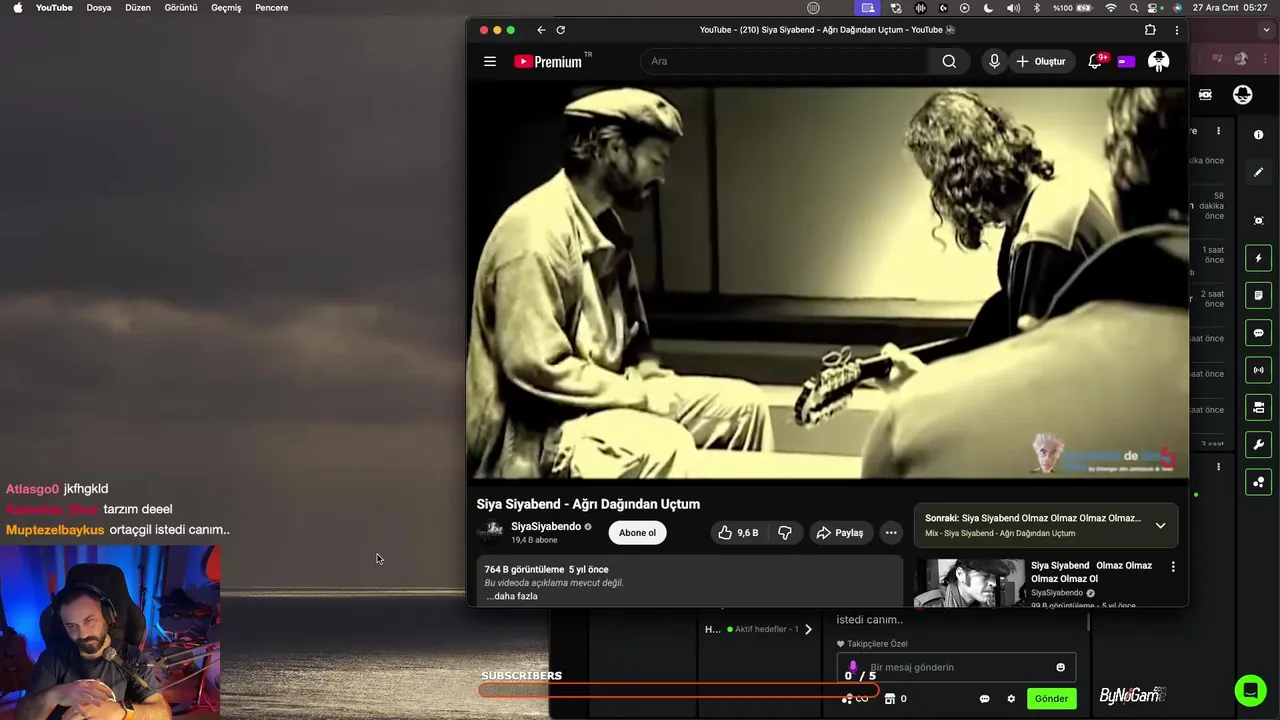Open macOS Control Center
The height and width of the screenshot is (720, 1280).
pos(1156,8)
